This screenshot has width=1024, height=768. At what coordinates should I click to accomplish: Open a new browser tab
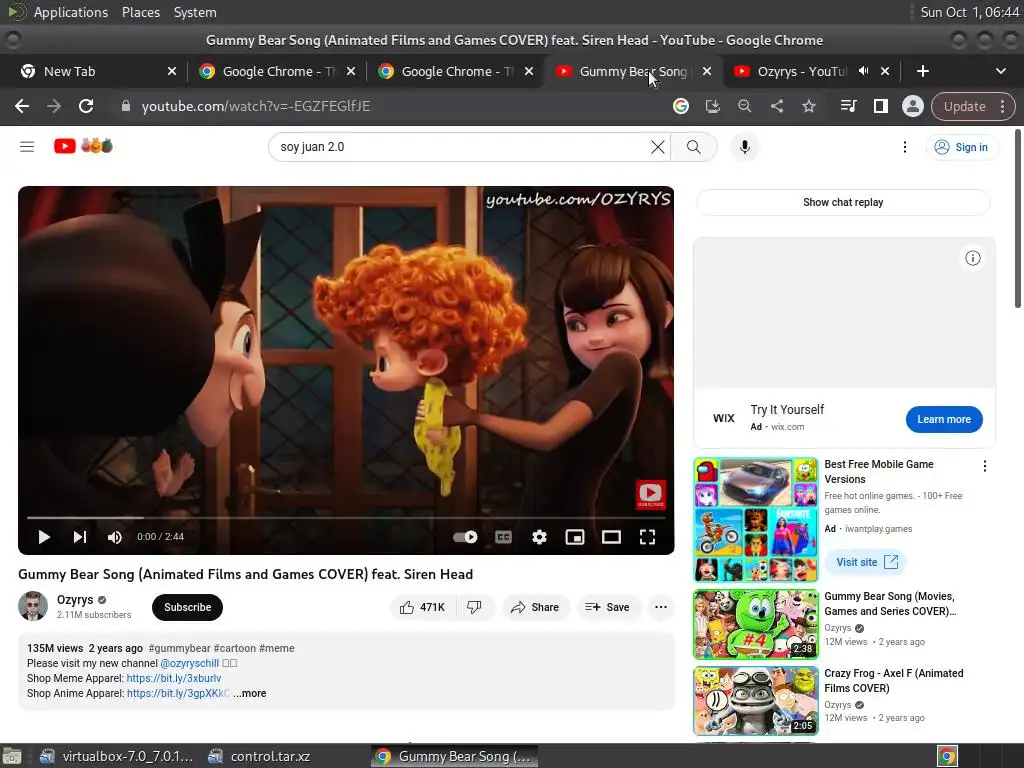click(x=922, y=71)
